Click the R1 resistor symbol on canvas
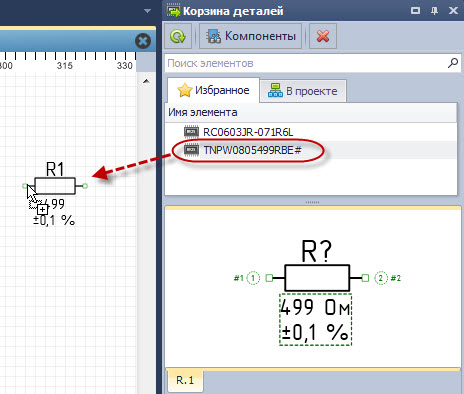464x394 pixels. click(55, 186)
